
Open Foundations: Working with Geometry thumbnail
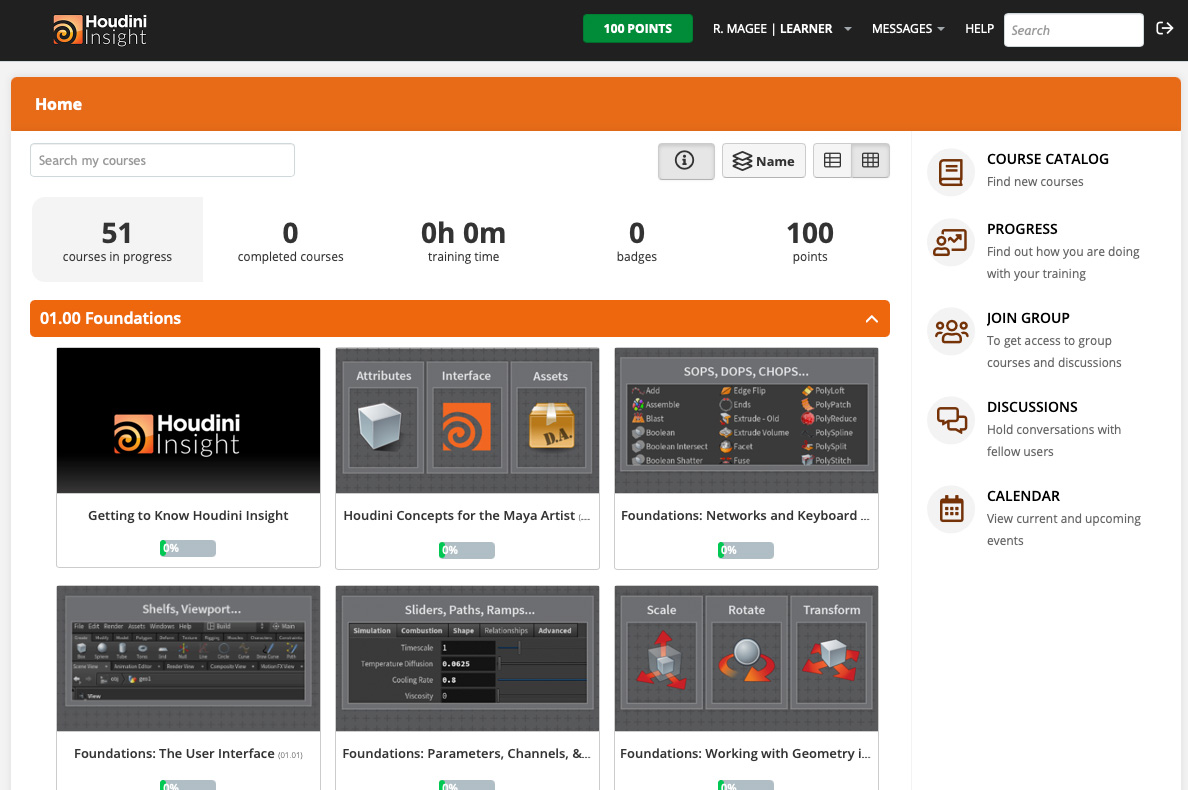tap(746, 658)
